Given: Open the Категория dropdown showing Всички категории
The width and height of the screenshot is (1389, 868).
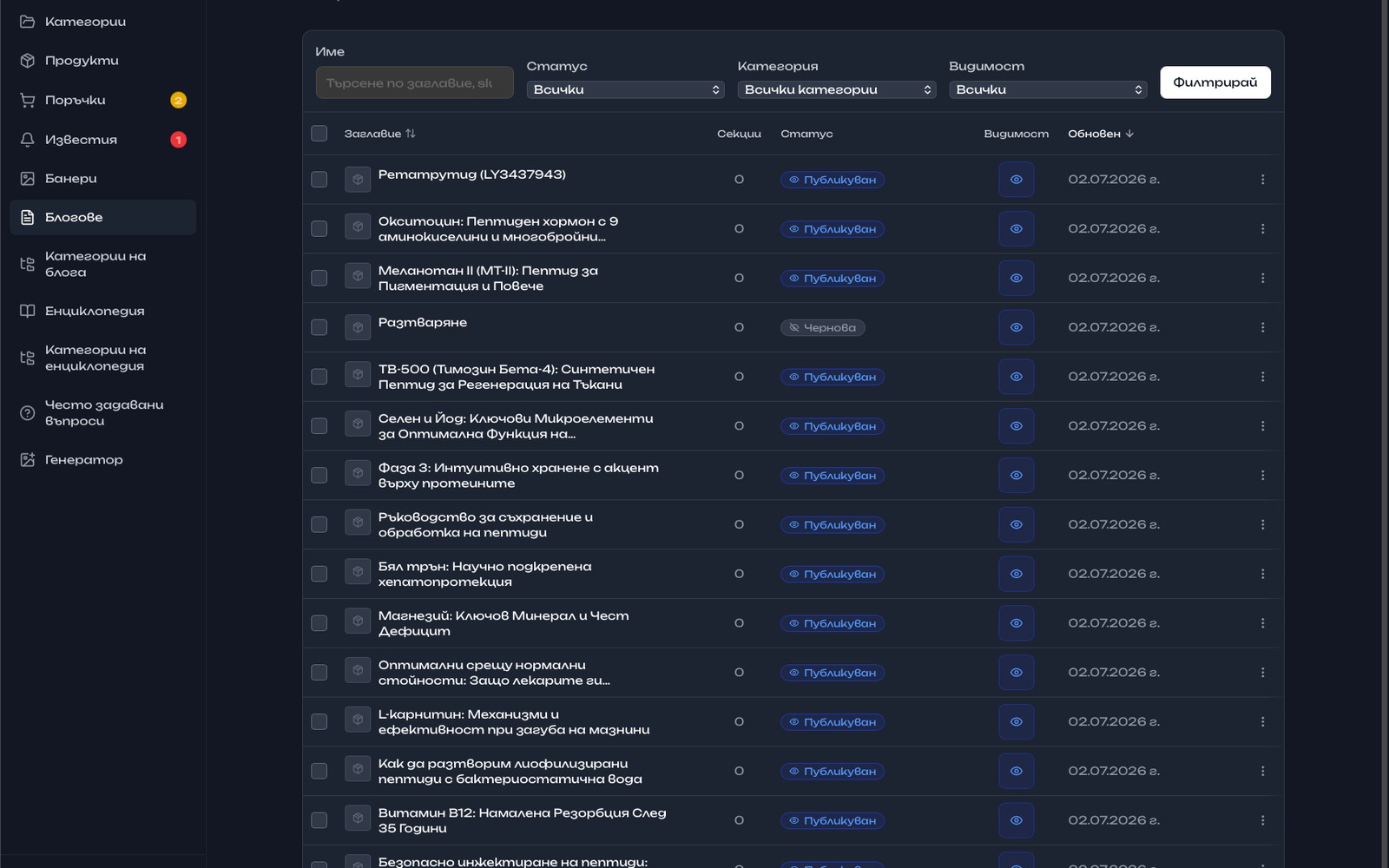Looking at the screenshot, I should 837,89.
